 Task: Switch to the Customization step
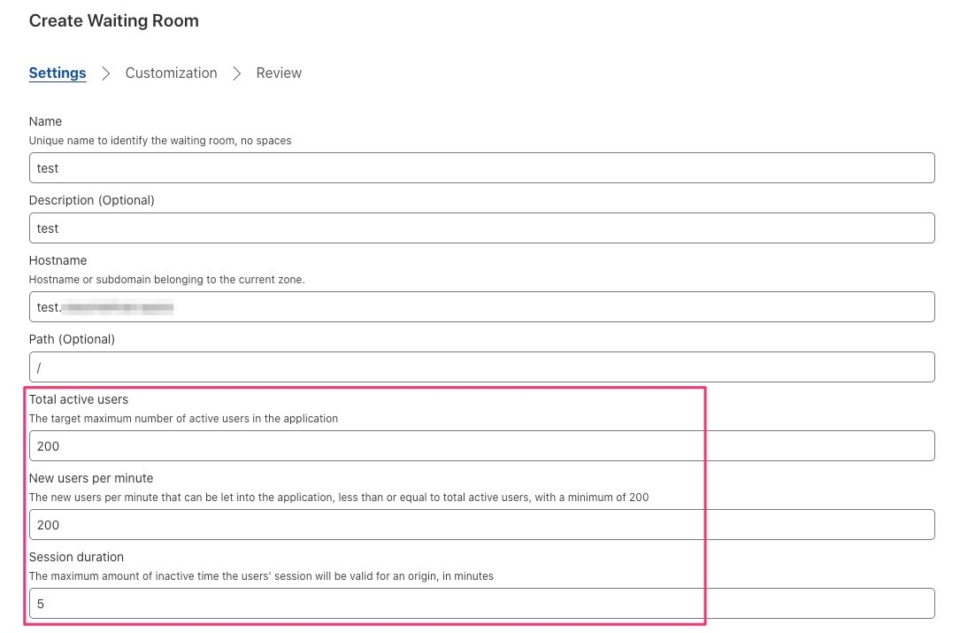[171, 73]
